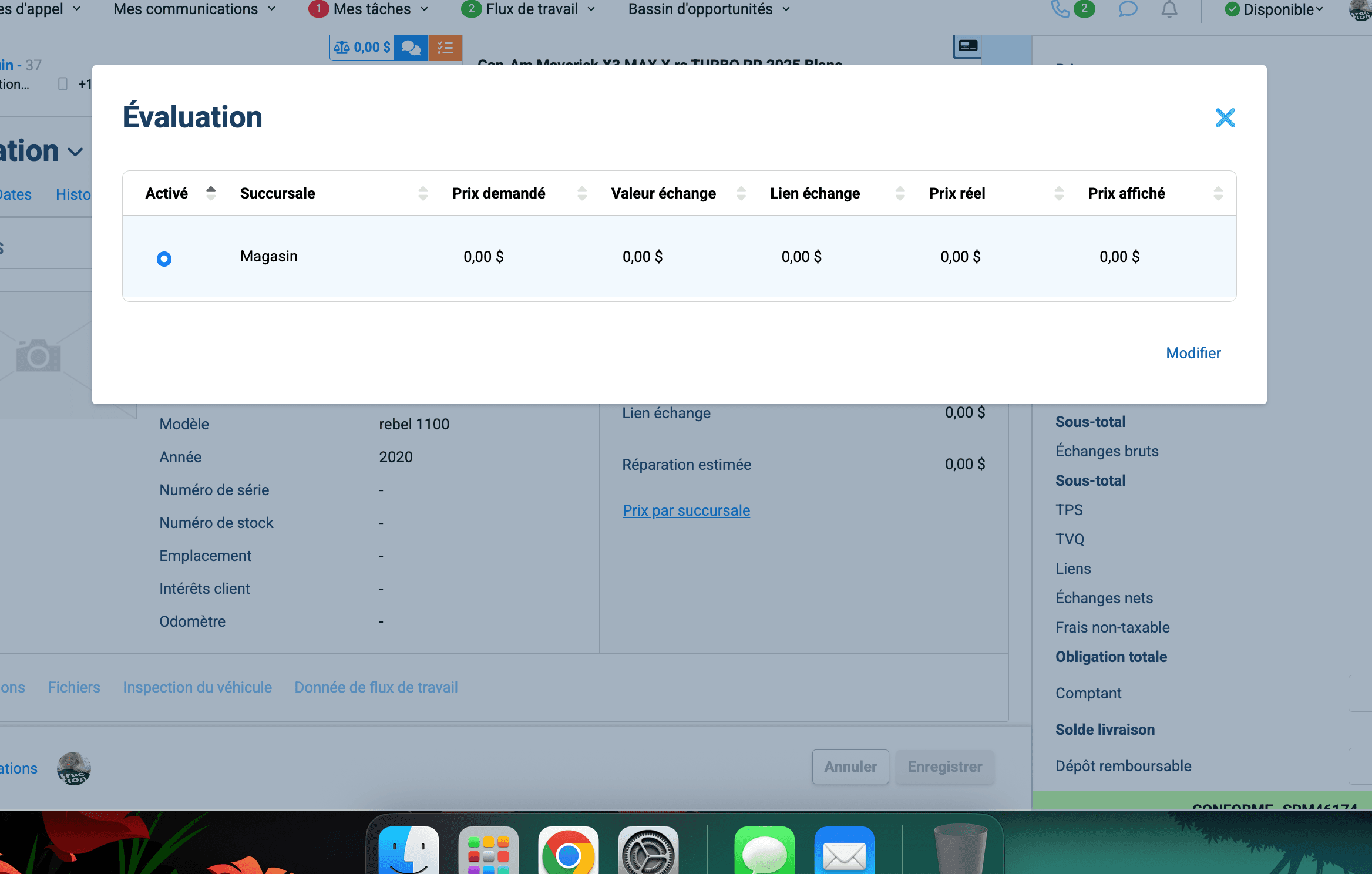Click the mobile phone icon beside +1

pos(63,84)
